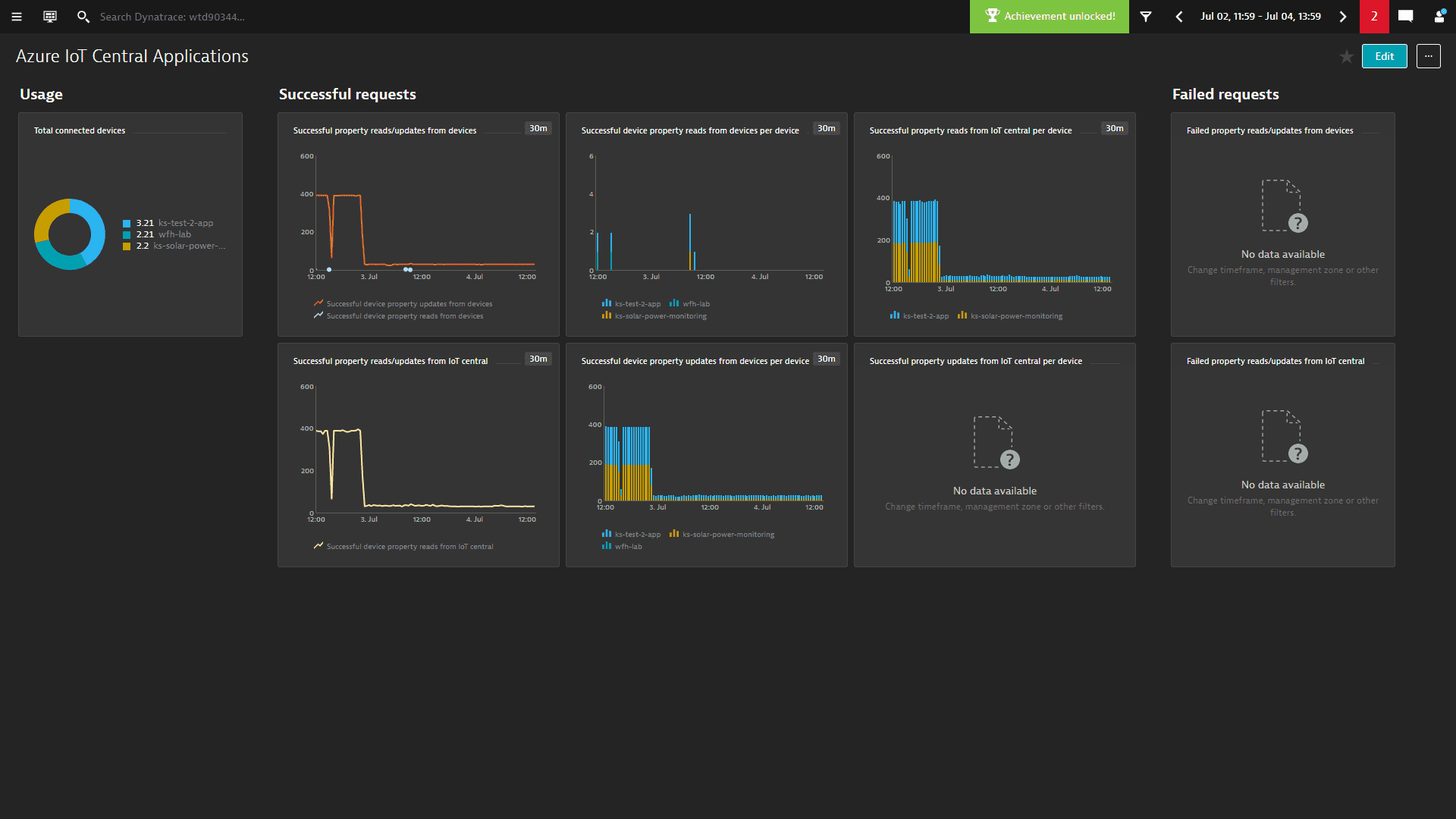This screenshot has width=1456, height=819.
Task: Click no-data icon in Failed reads/updates from IoT central
Action: (x=1284, y=437)
